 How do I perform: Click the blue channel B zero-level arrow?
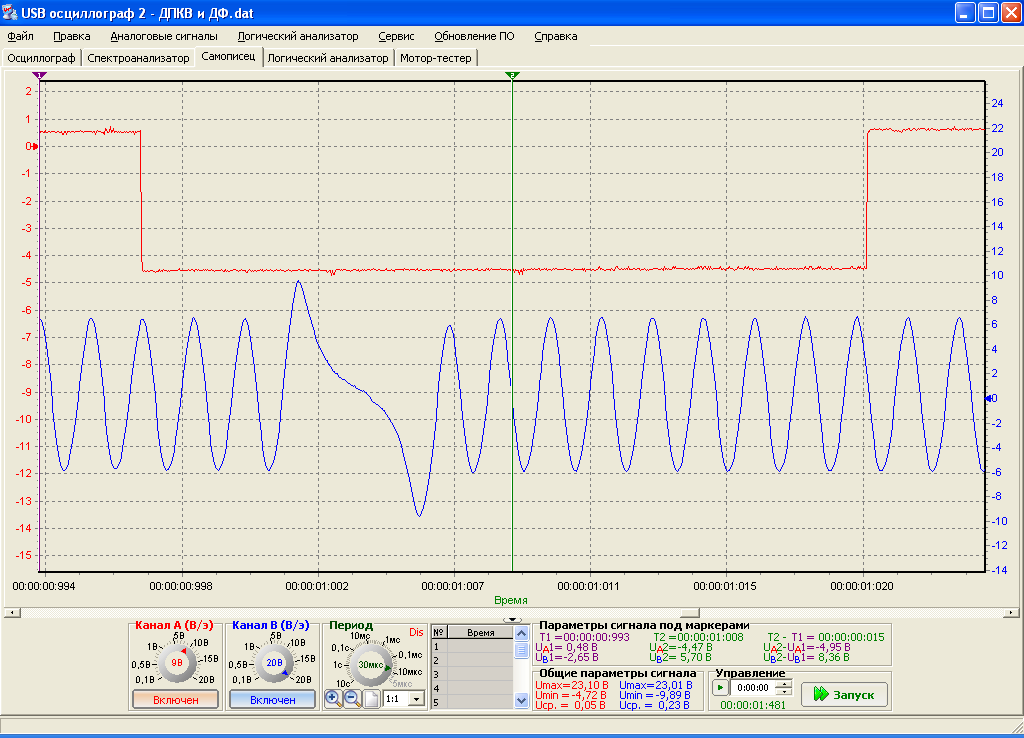[x=989, y=398]
